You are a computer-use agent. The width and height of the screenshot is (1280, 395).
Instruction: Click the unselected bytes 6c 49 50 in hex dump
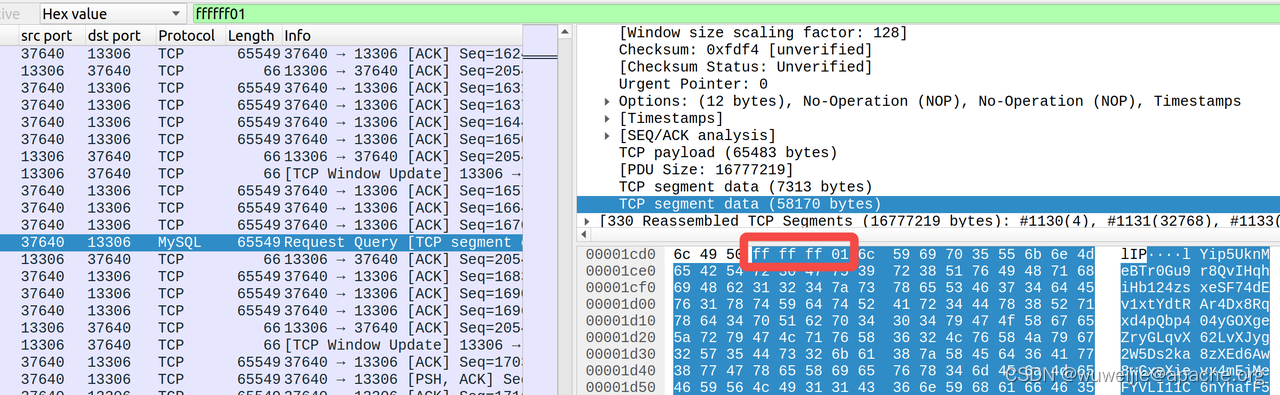709,255
